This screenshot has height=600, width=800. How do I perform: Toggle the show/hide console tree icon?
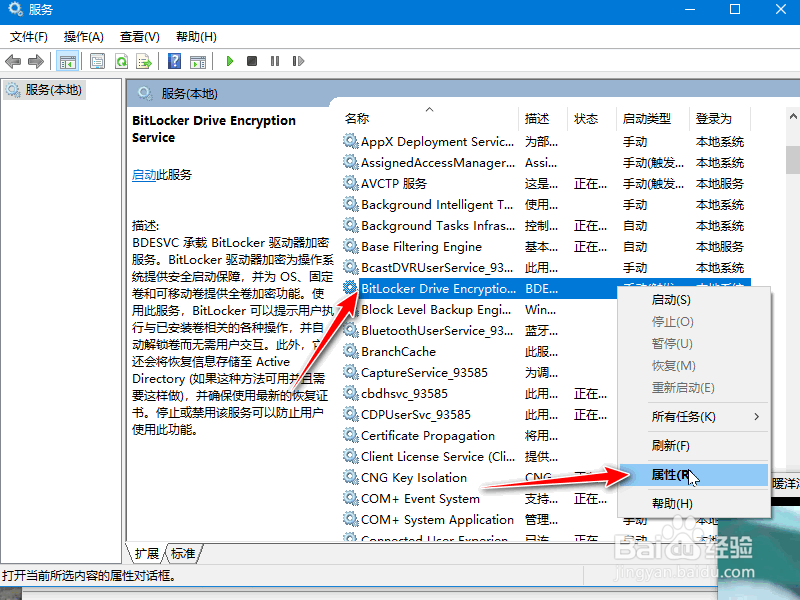pos(67,62)
